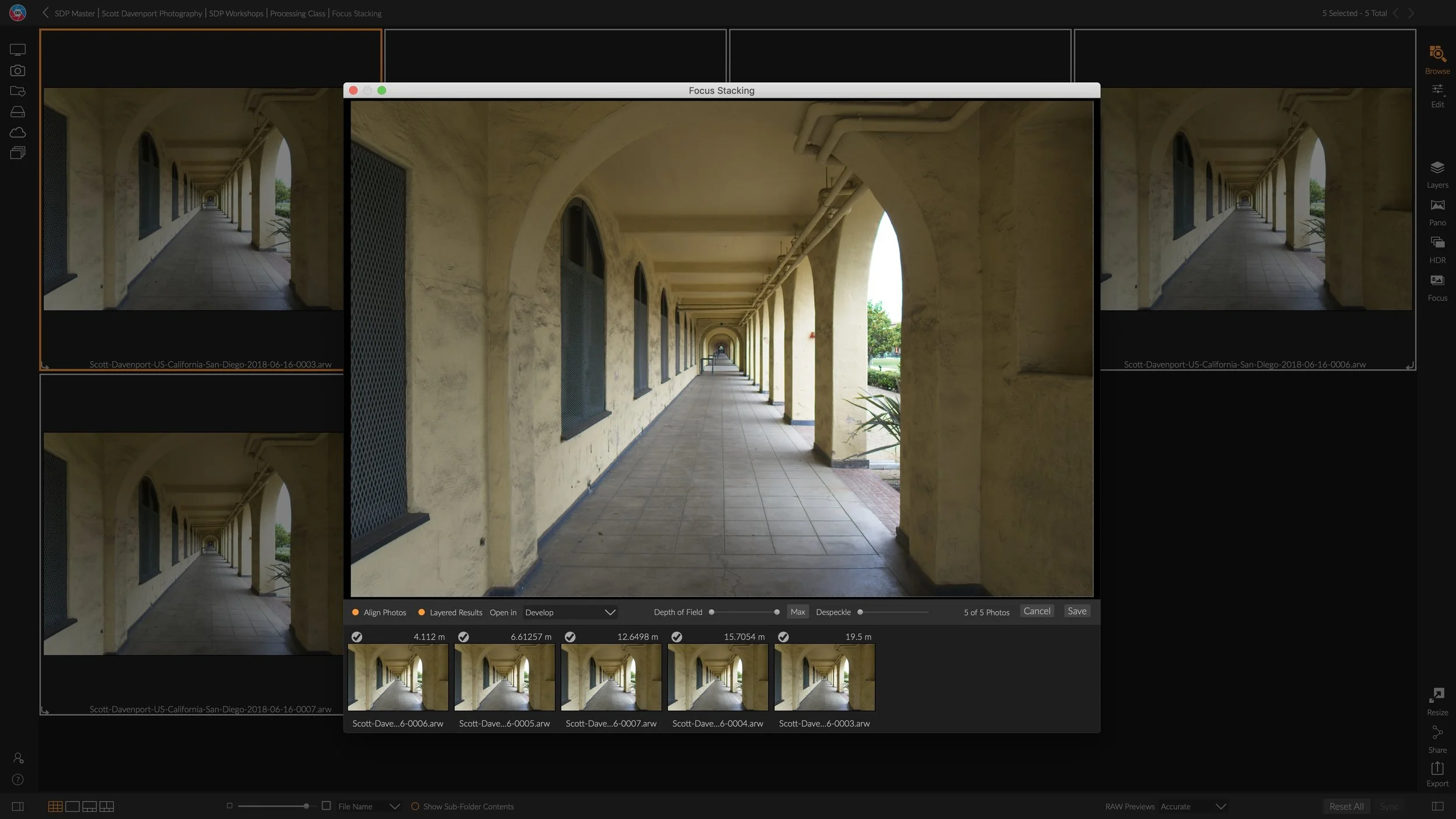Open the File Name sort dropdown

point(368,806)
